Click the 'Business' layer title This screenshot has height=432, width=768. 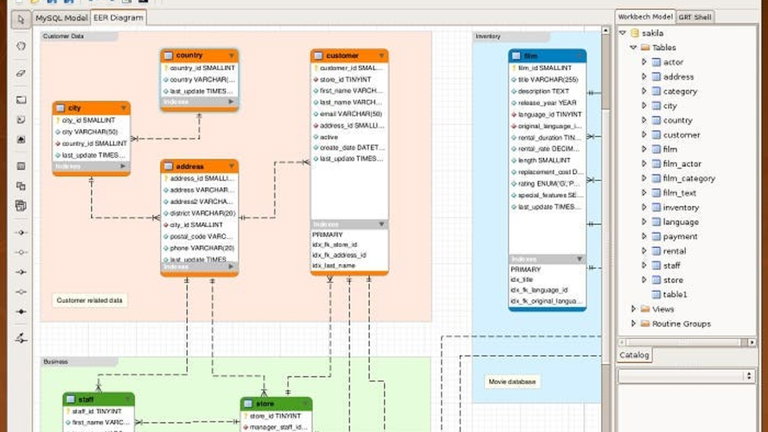[56, 362]
